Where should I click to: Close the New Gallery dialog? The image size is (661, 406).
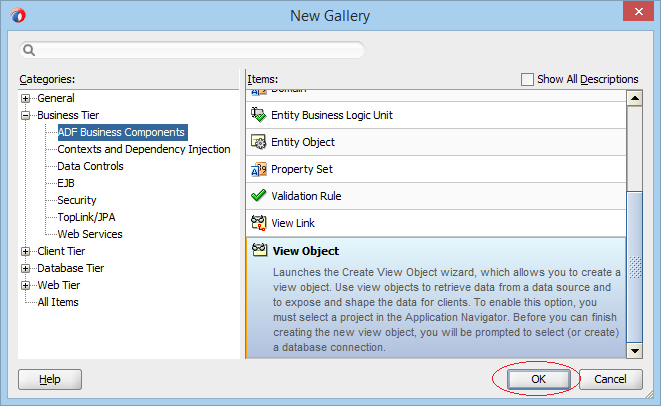[638, 11]
